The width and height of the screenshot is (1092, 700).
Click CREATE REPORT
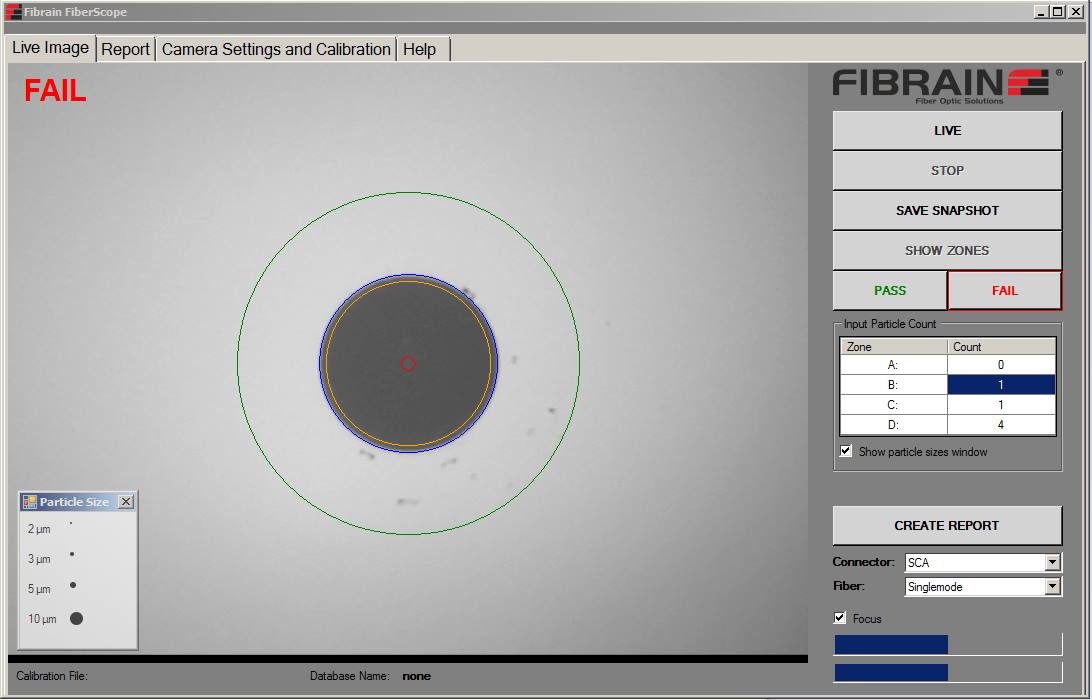(x=946, y=525)
